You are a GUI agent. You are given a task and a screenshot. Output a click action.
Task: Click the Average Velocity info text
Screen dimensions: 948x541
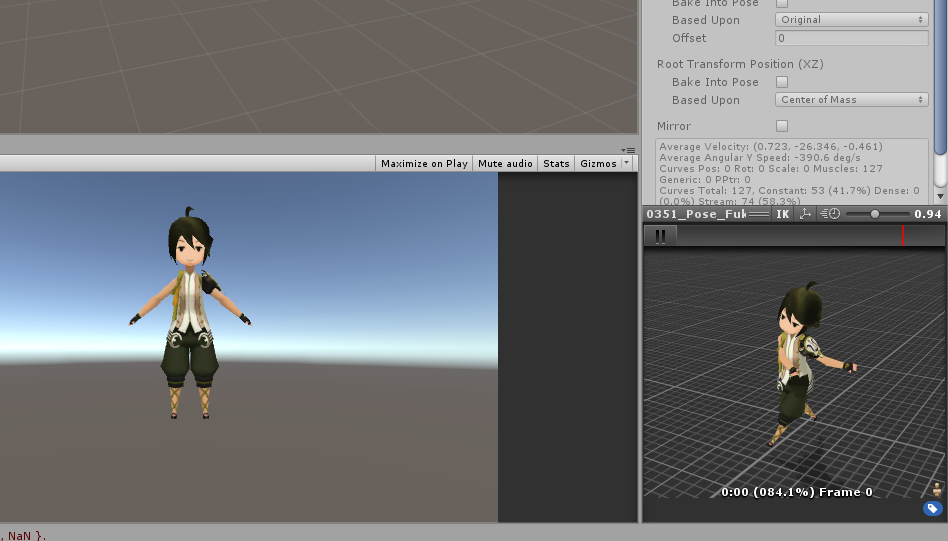coord(771,146)
